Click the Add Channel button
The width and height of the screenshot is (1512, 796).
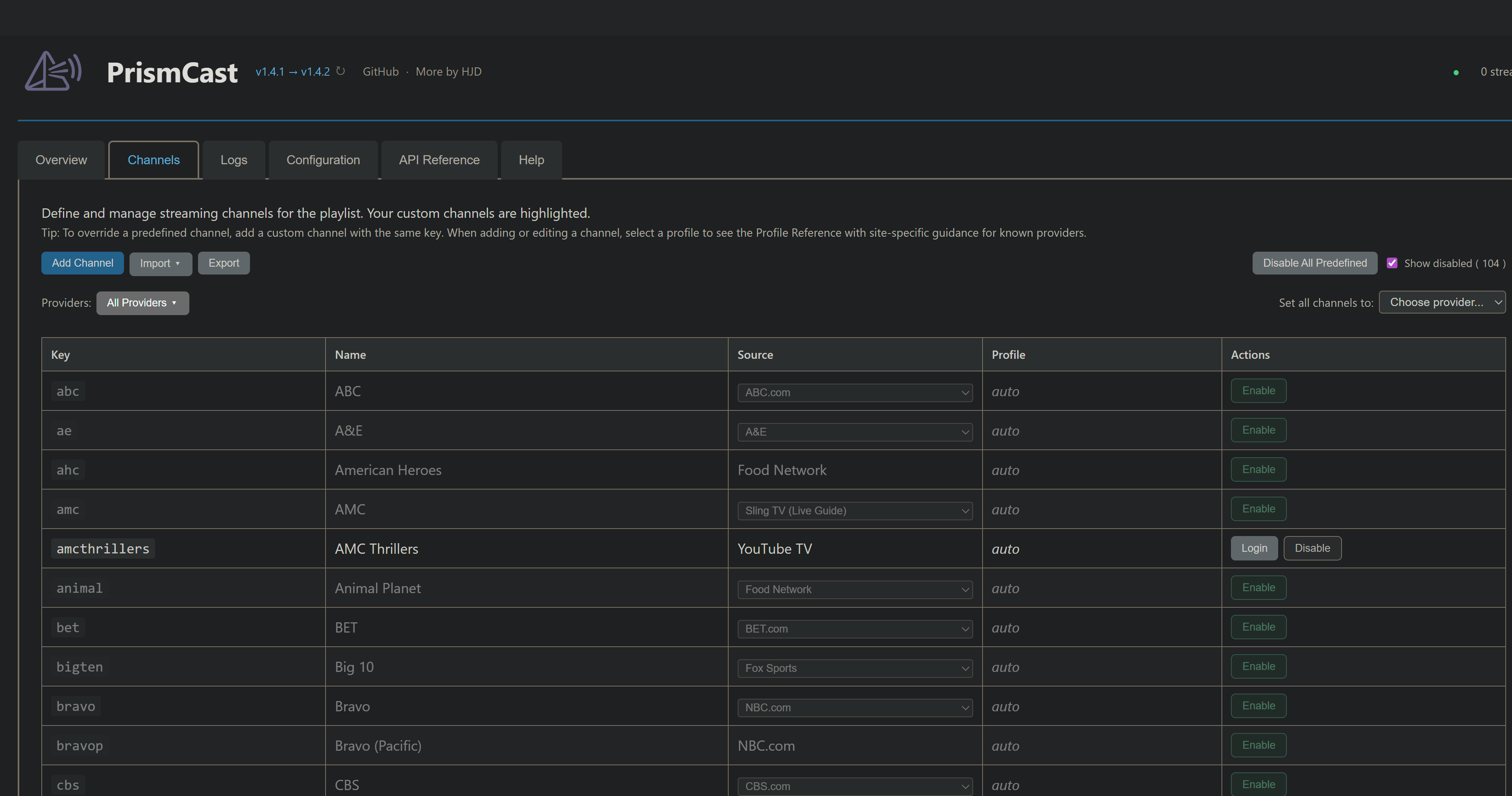(x=82, y=263)
